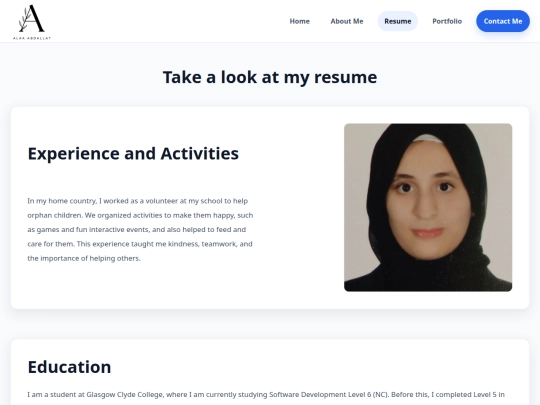Select the Resume nav item

point(398,21)
